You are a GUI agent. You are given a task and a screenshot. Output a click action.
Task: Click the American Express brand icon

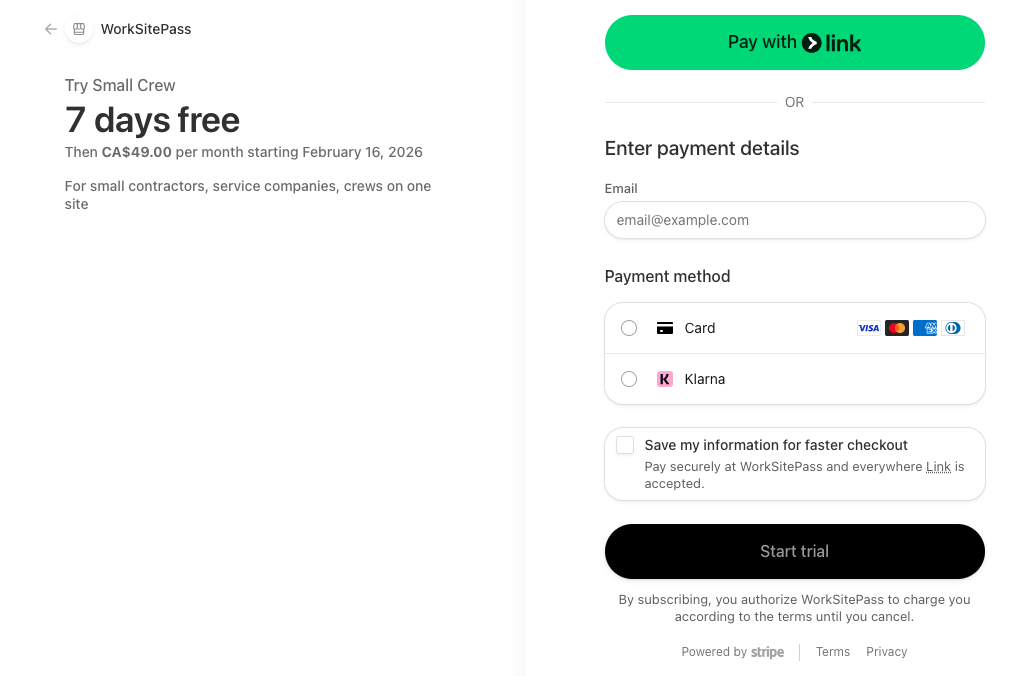pos(924,327)
